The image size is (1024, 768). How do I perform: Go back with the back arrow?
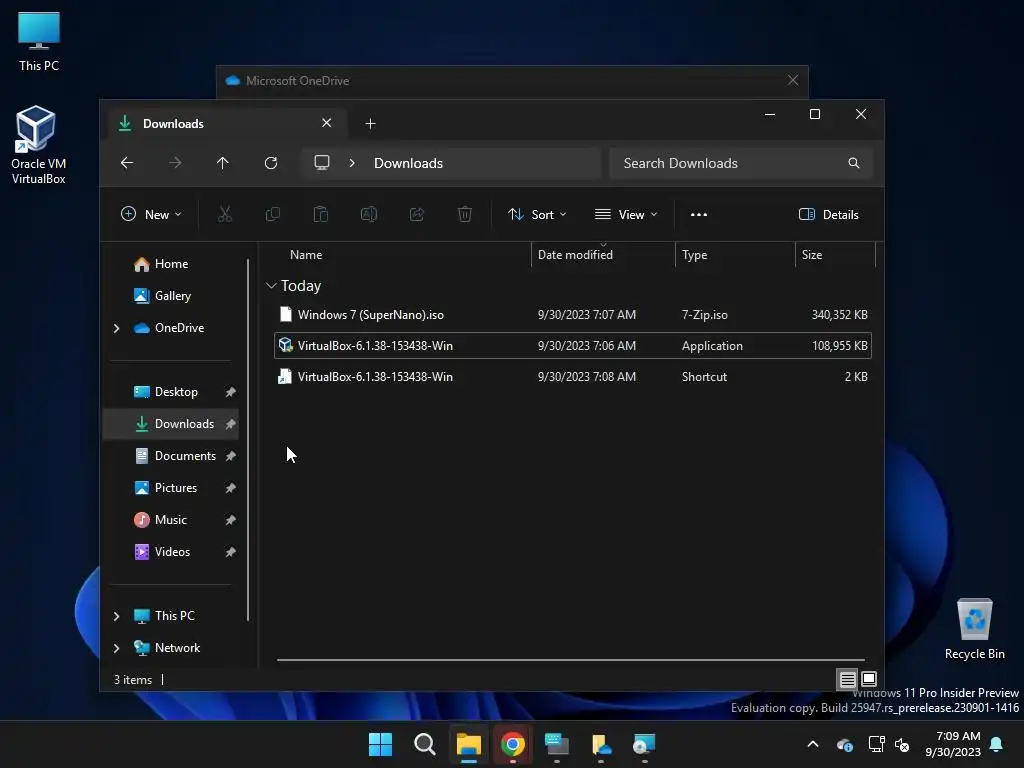tap(127, 163)
